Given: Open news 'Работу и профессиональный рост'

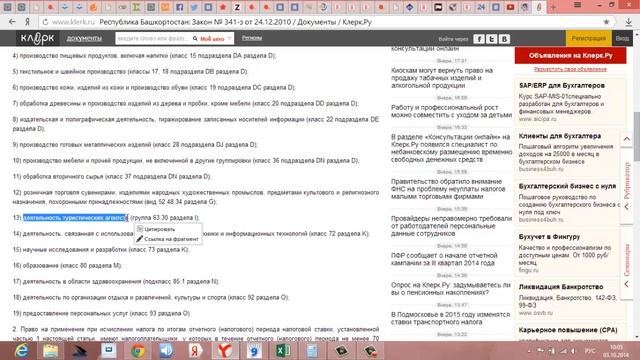Looking at the screenshot, I should (451, 111).
